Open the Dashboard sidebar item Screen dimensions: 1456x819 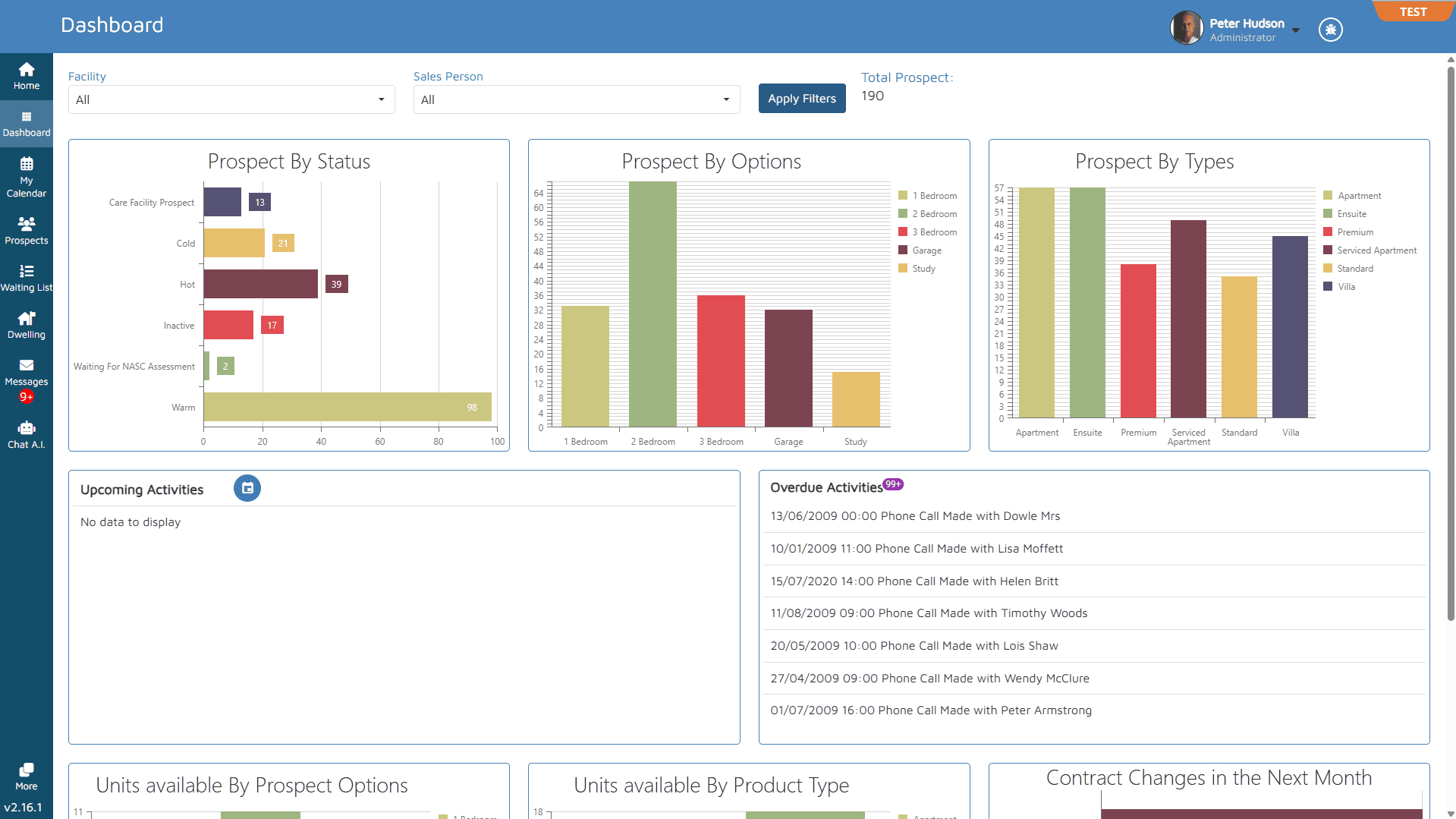pos(27,124)
